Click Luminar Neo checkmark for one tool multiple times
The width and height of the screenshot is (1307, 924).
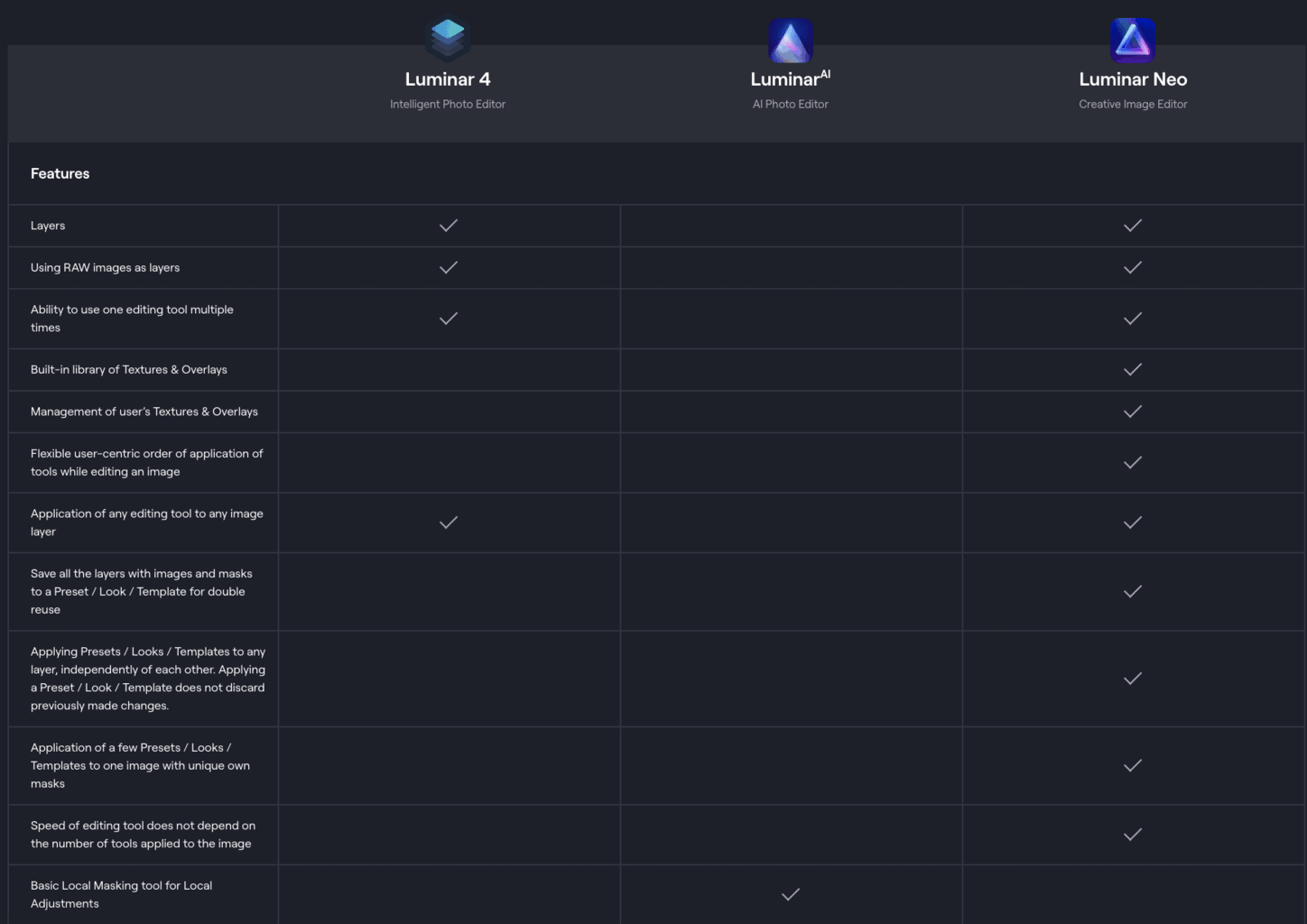(x=1133, y=319)
